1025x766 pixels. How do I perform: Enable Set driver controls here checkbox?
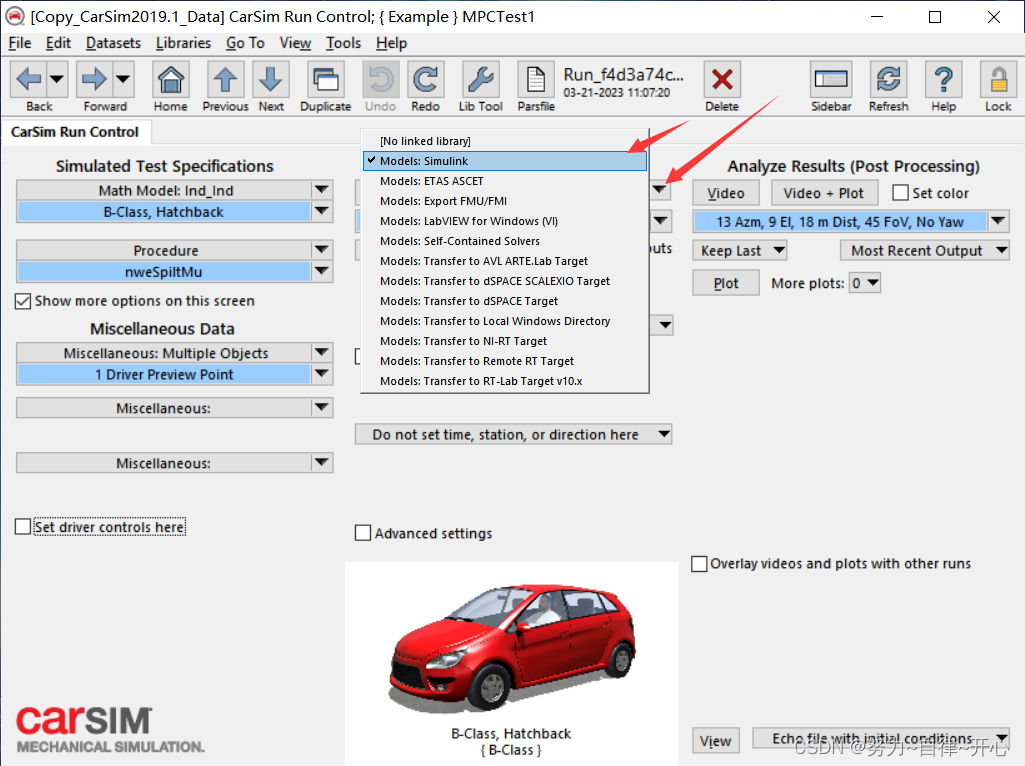click(23, 527)
